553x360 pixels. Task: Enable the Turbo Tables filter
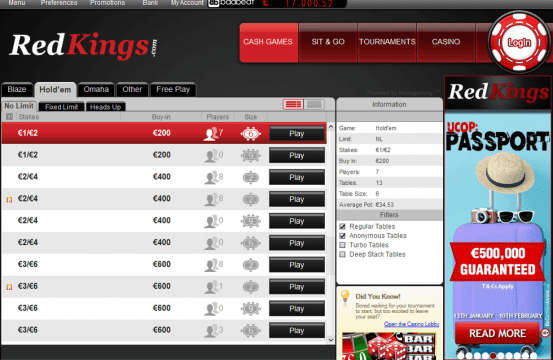tap(342, 245)
